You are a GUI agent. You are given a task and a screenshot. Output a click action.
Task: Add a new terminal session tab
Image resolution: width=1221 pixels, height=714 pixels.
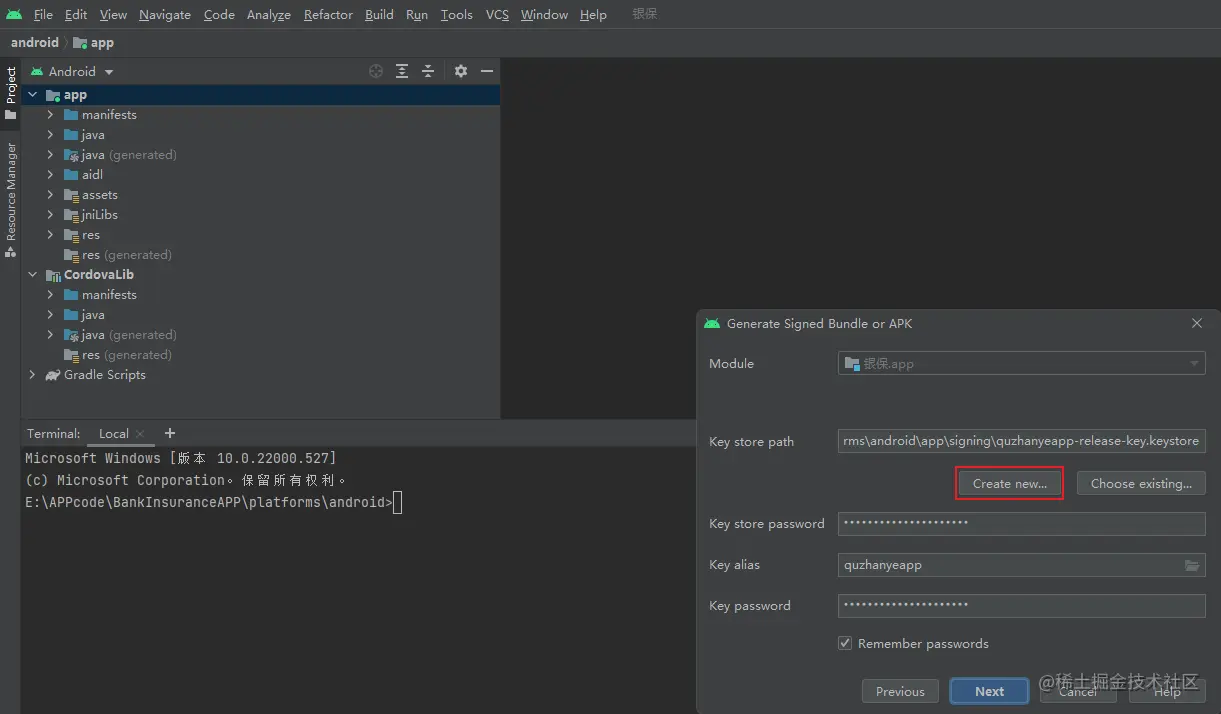(x=170, y=433)
